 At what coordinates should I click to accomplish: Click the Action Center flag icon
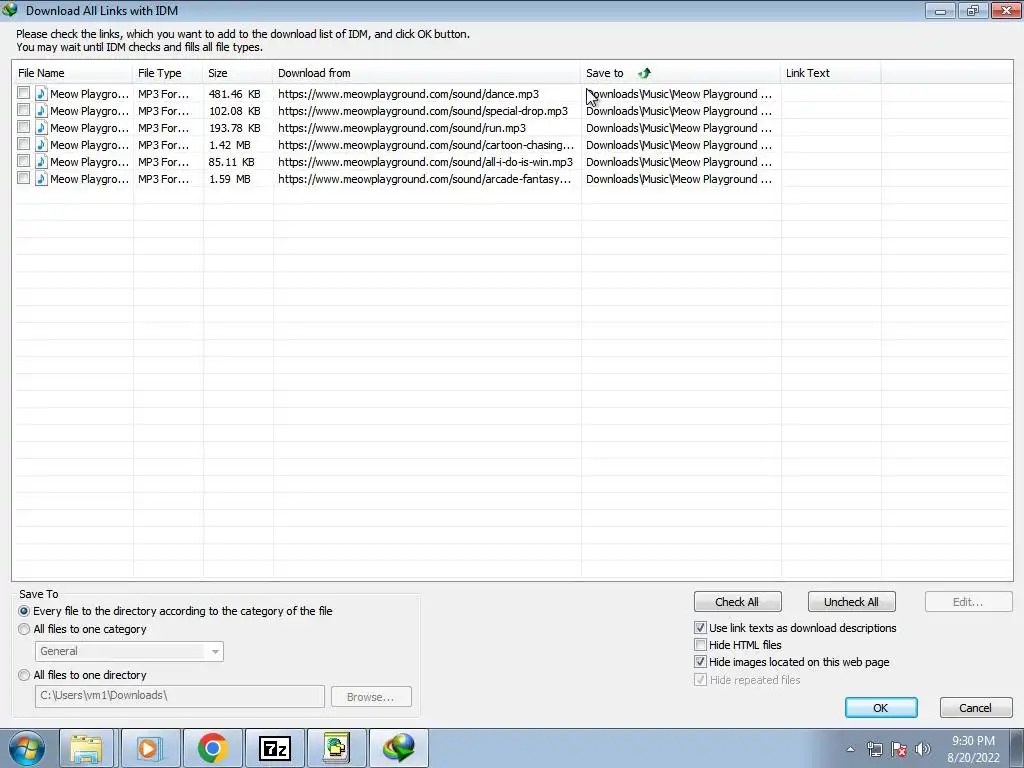point(899,749)
